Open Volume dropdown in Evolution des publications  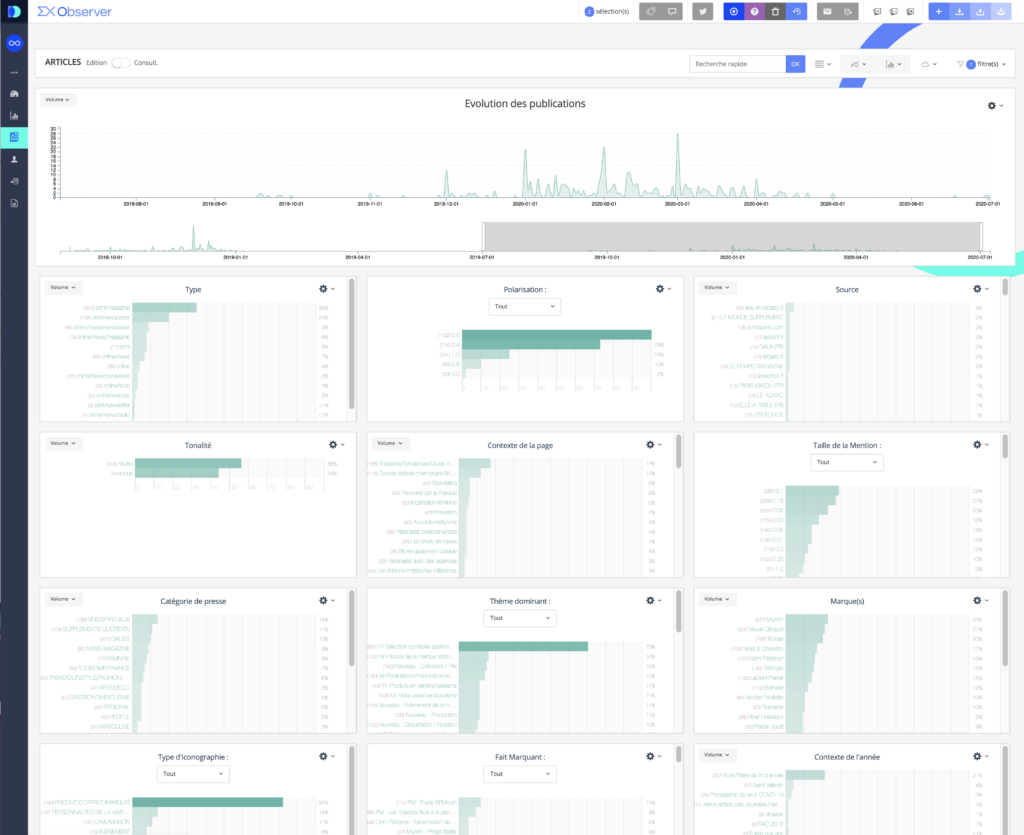tap(59, 100)
